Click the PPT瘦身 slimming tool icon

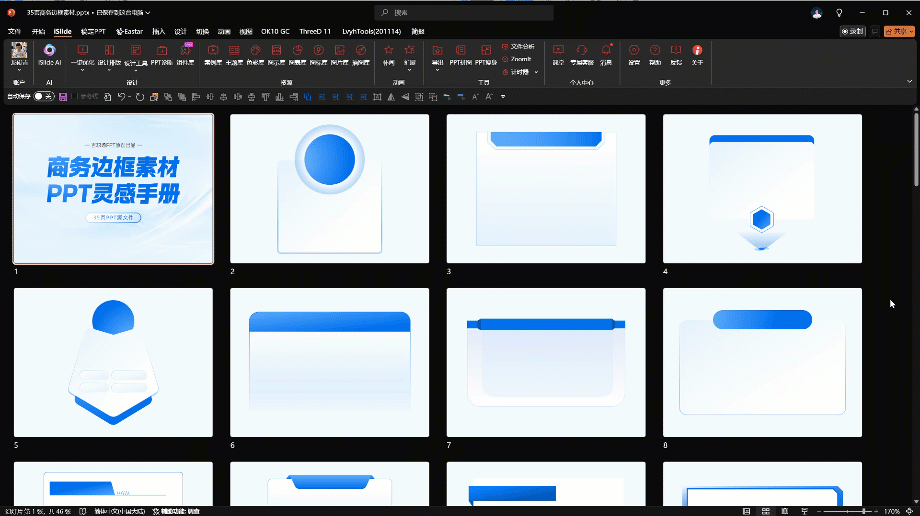pos(486,55)
